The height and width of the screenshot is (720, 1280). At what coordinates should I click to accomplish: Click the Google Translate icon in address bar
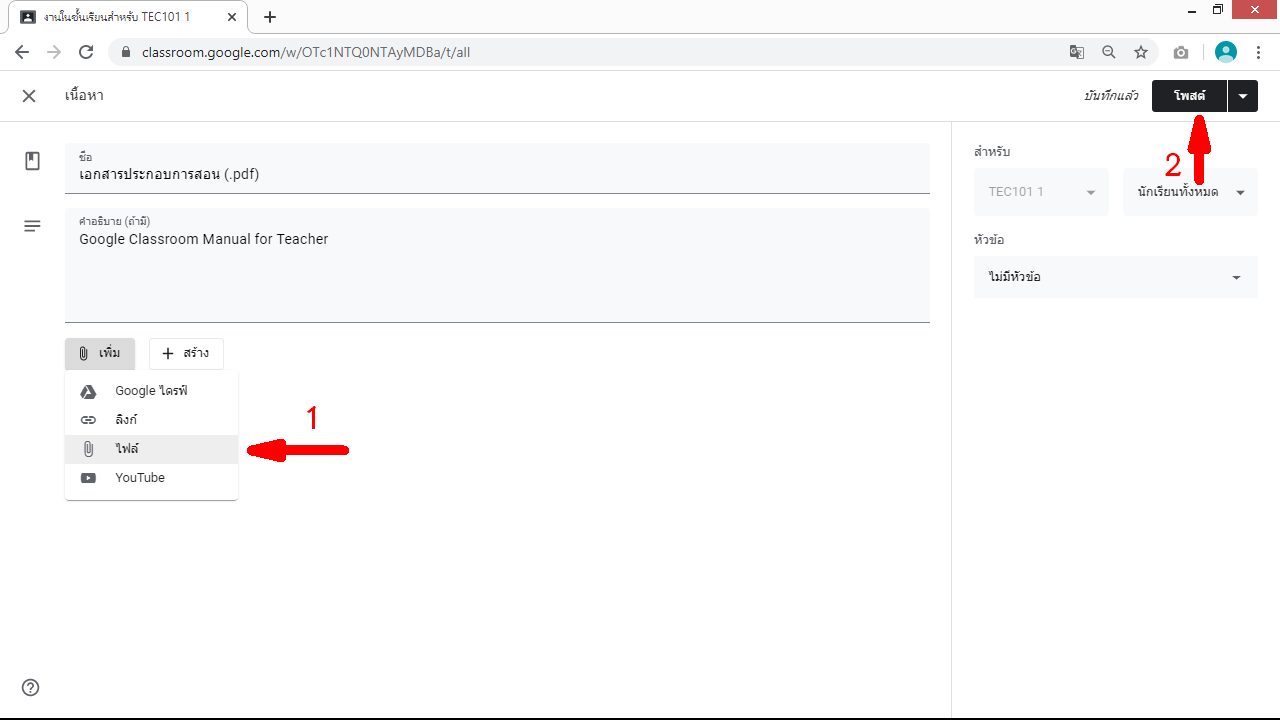(1076, 52)
